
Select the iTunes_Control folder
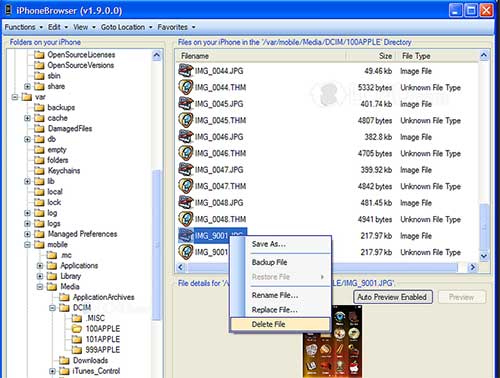click(x=96, y=371)
